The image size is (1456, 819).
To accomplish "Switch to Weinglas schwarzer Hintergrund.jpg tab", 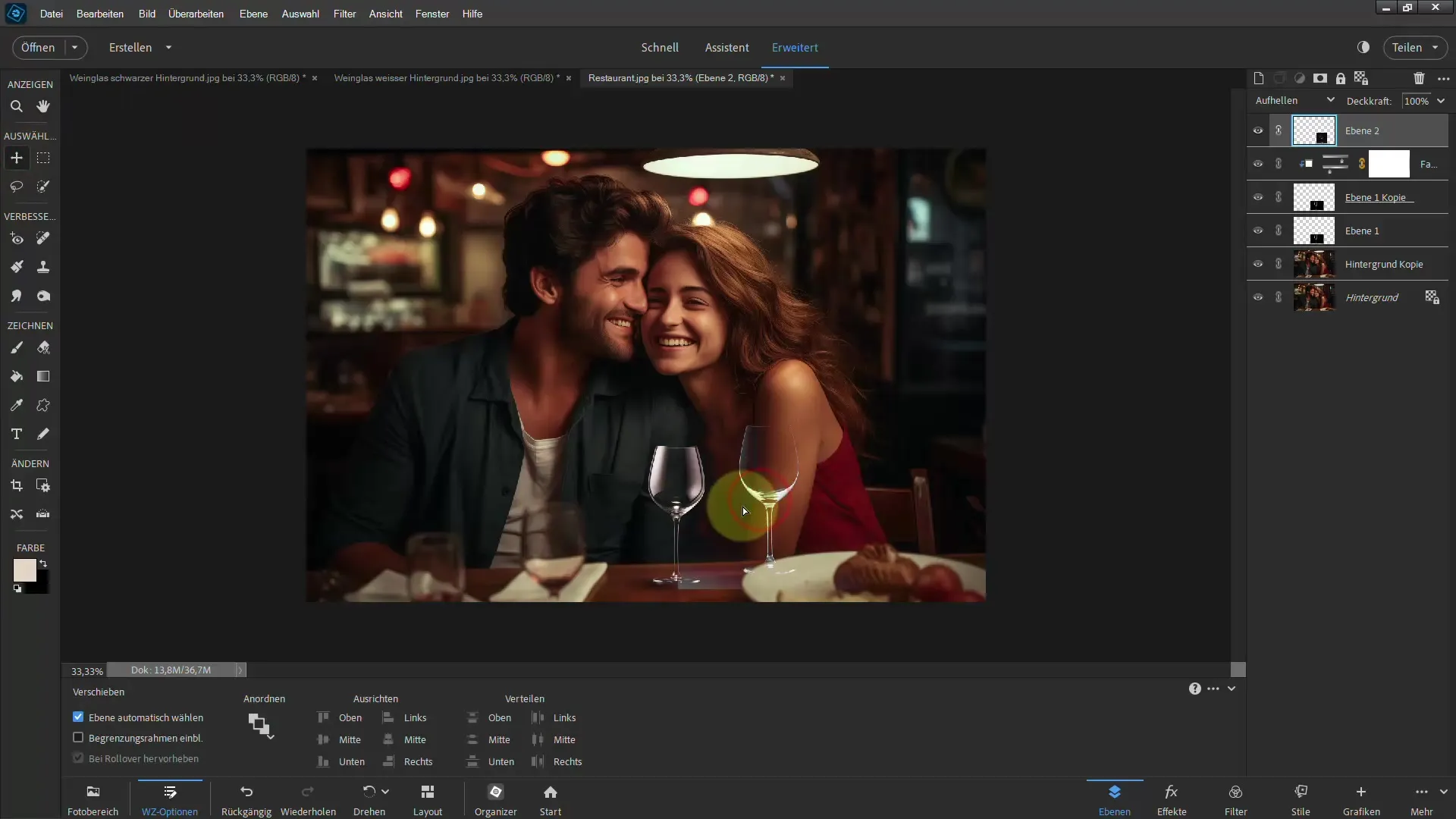I will tap(187, 78).
